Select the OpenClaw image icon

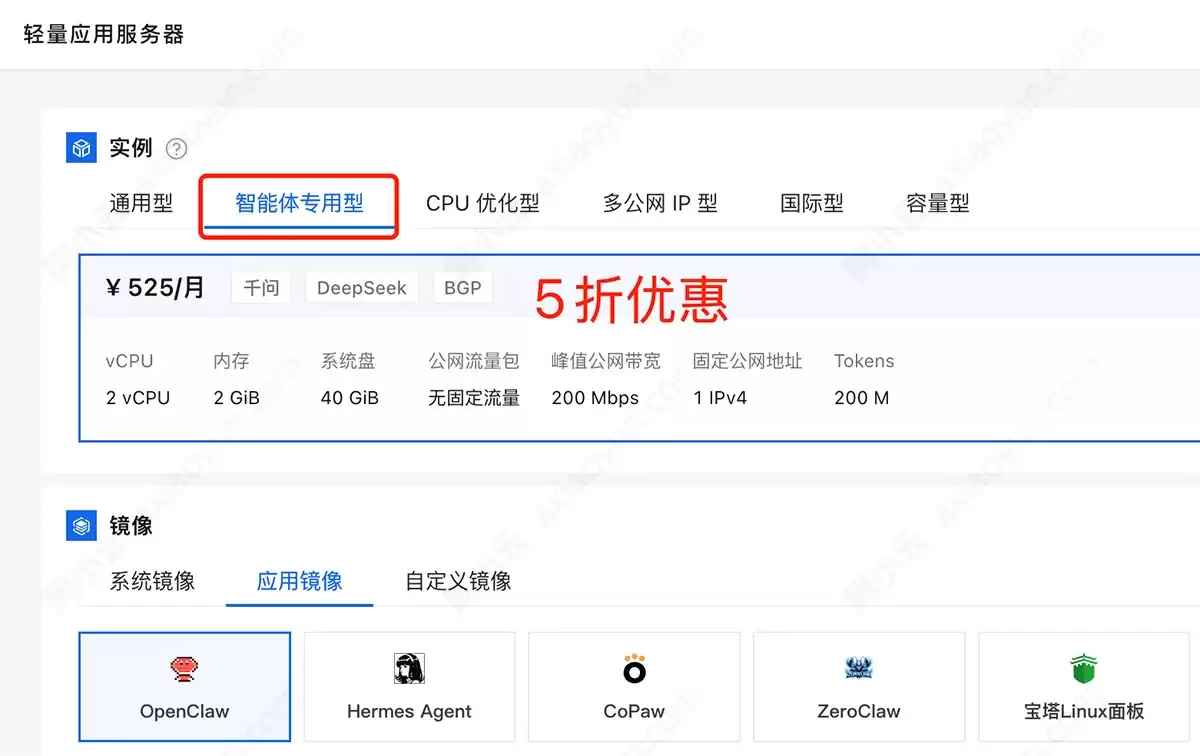(x=184, y=669)
